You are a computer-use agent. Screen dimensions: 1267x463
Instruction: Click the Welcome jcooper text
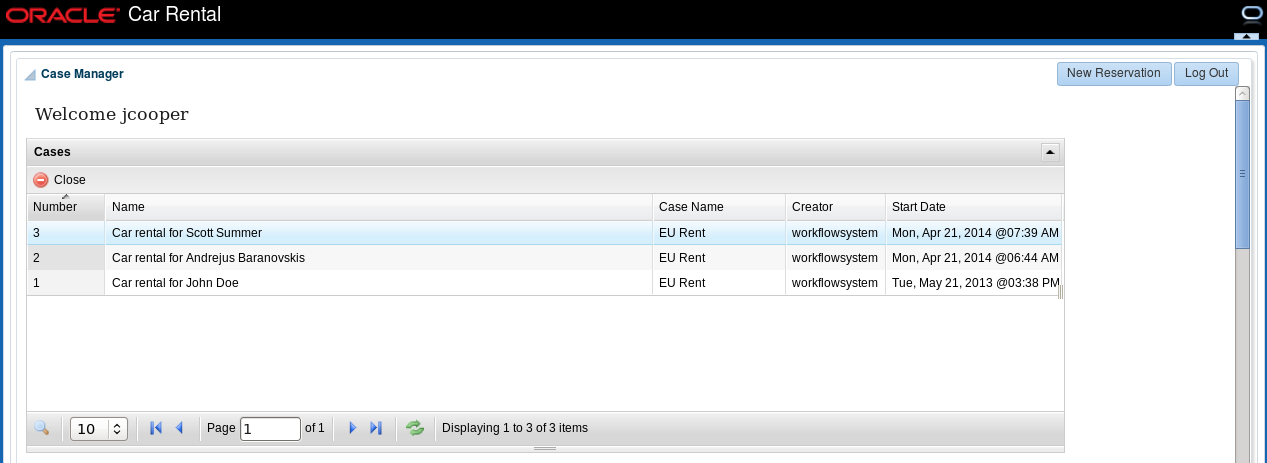(x=112, y=114)
